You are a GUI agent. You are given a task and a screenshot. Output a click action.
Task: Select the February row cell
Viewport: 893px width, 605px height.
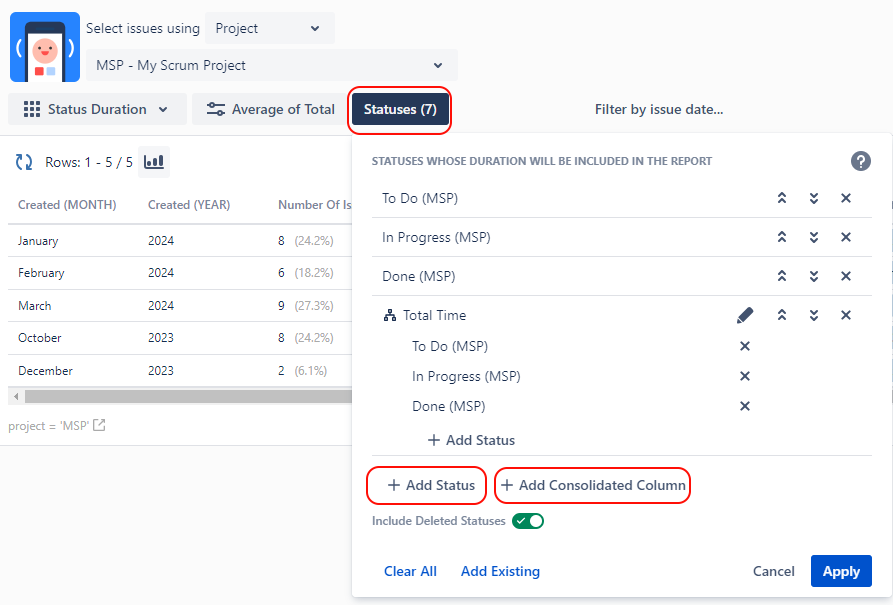coord(41,273)
